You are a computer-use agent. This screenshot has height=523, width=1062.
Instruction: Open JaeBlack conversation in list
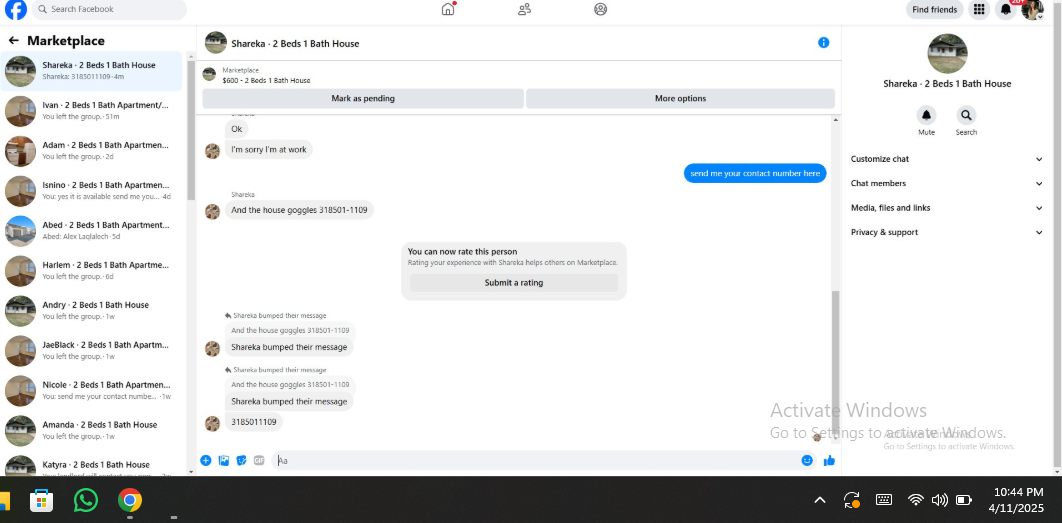[x=91, y=350]
